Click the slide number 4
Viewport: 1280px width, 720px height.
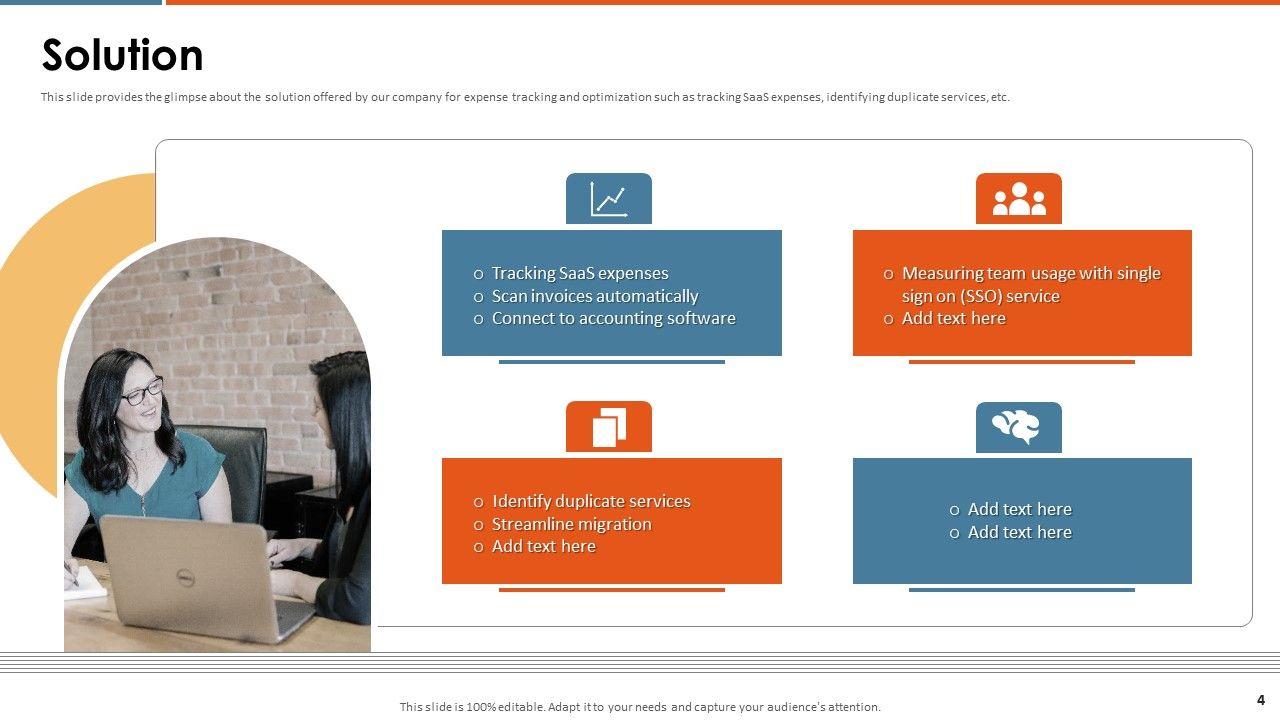pyautogui.click(x=1261, y=700)
